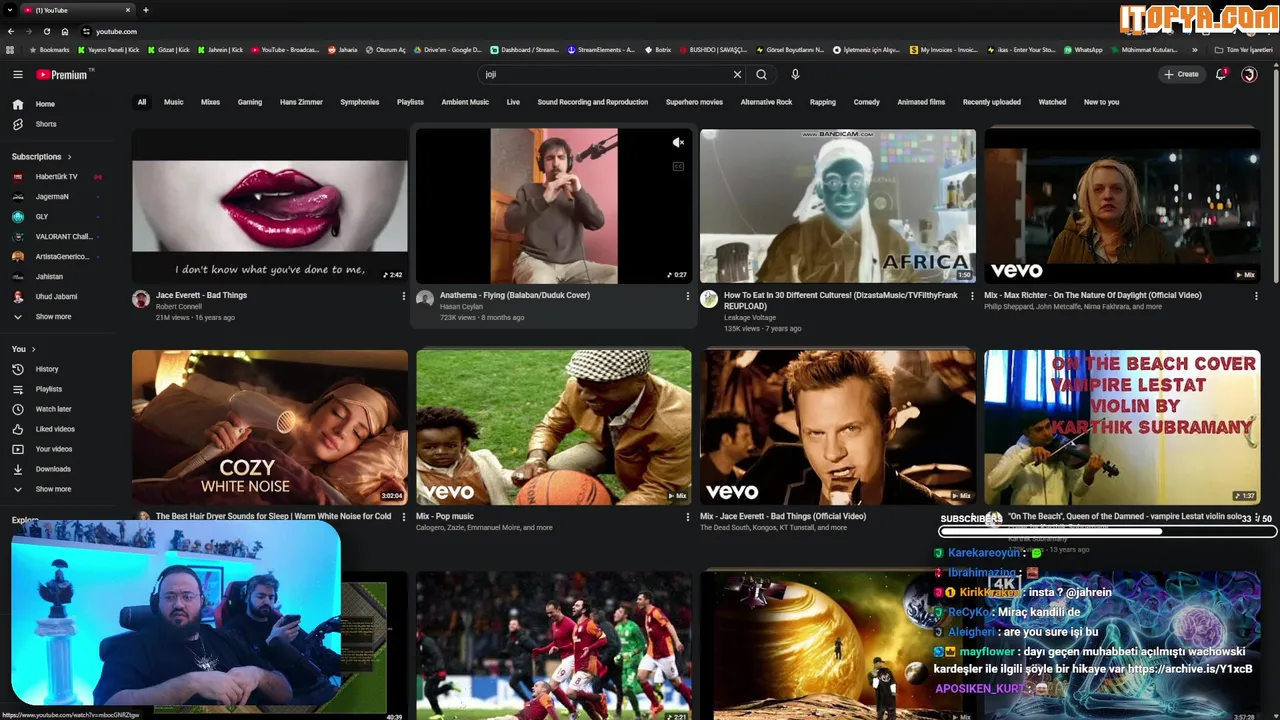Viewport: 1280px width, 720px height.
Task: Reload the page in the browser
Action: (x=46, y=31)
